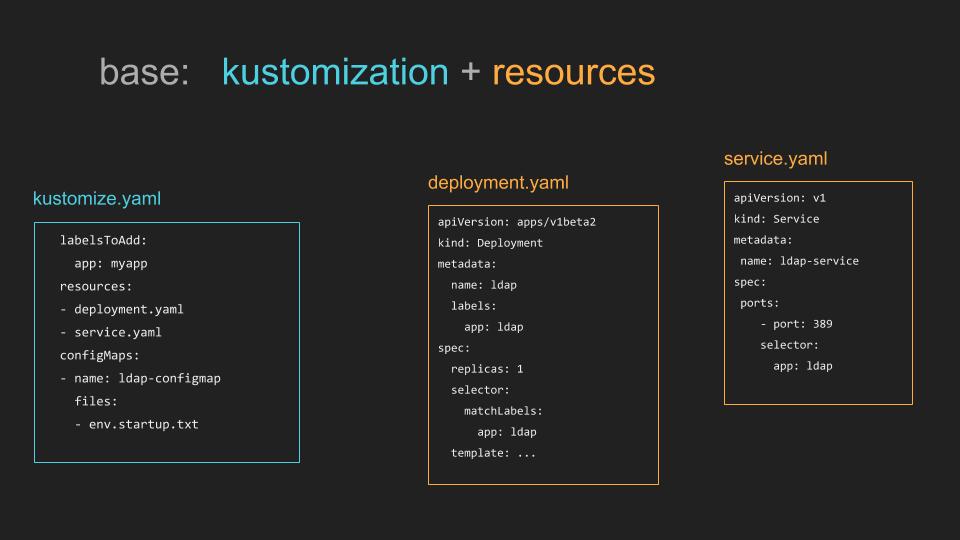The height and width of the screenshot is (540, 960).
Task: Click the 'replicas: 1' line
Action: tap(487, 369)
